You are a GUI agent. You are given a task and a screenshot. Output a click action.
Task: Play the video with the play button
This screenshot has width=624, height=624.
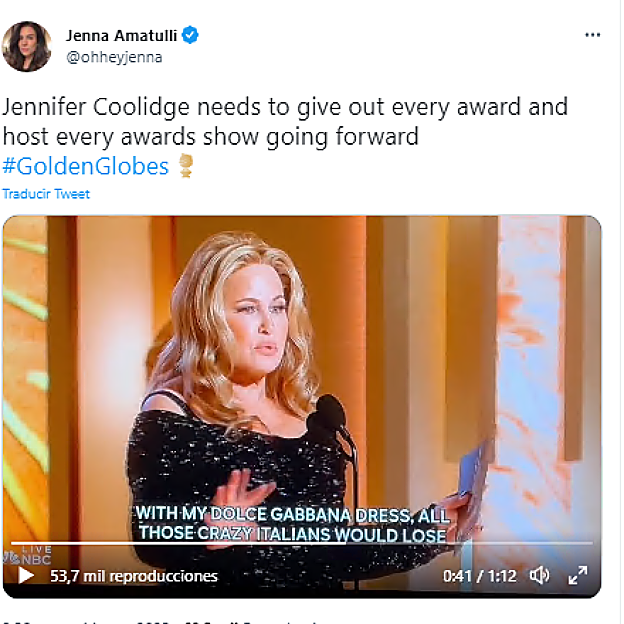coord(26,576)
